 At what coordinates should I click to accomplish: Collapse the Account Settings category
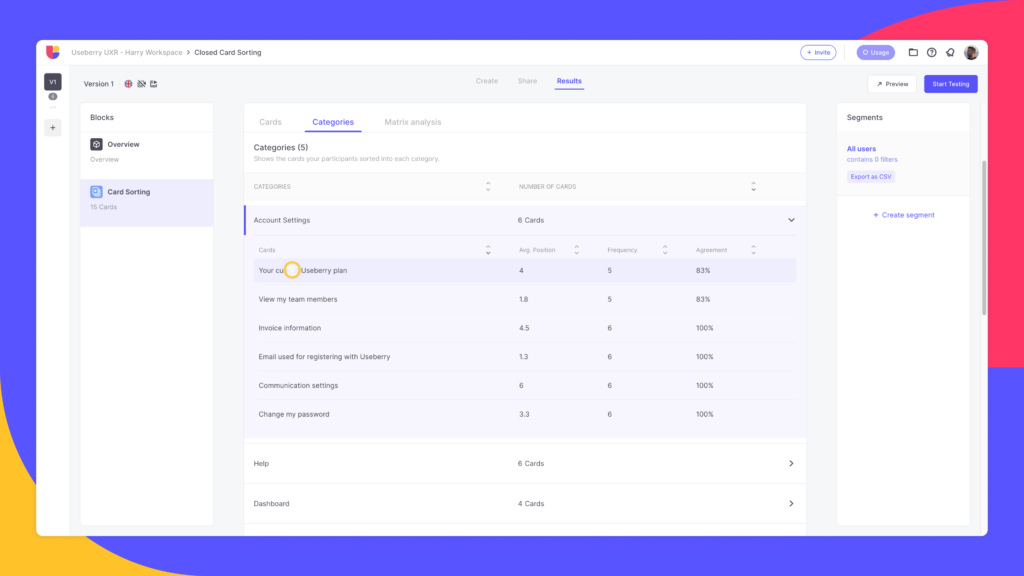(x=791, y=219)
